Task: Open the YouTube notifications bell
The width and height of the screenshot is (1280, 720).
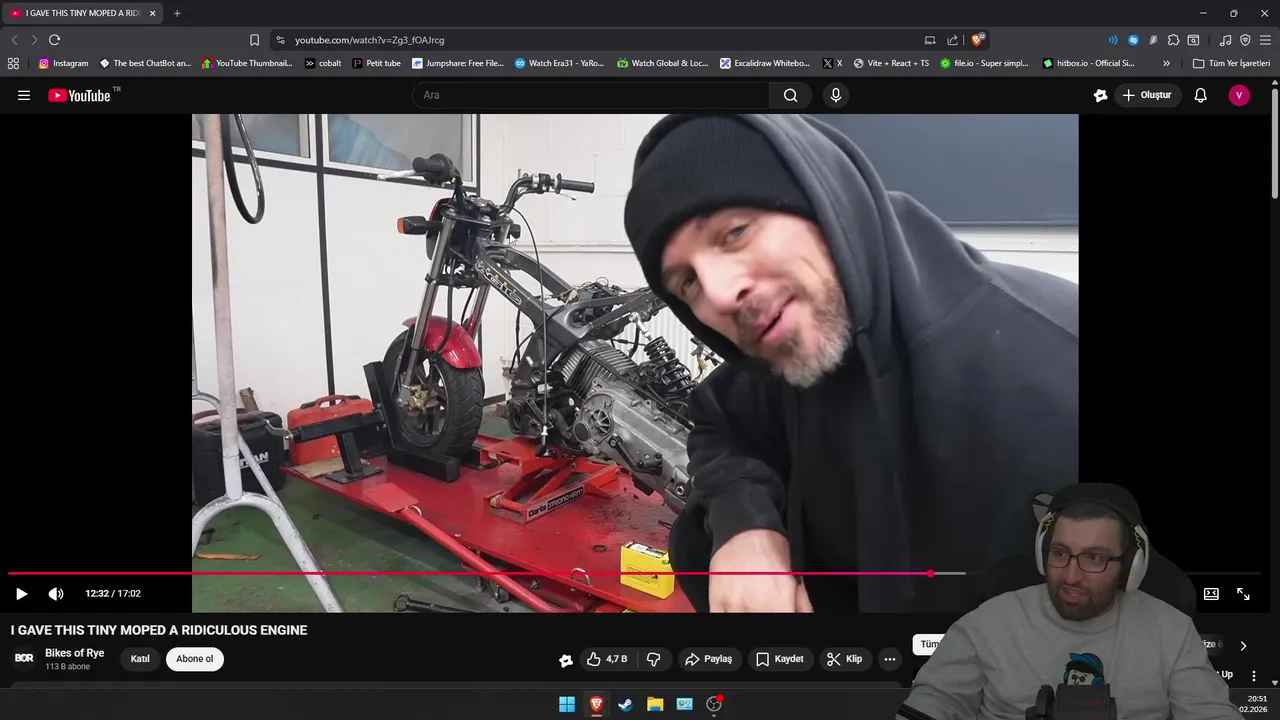Action: (x=1200, y=95)
